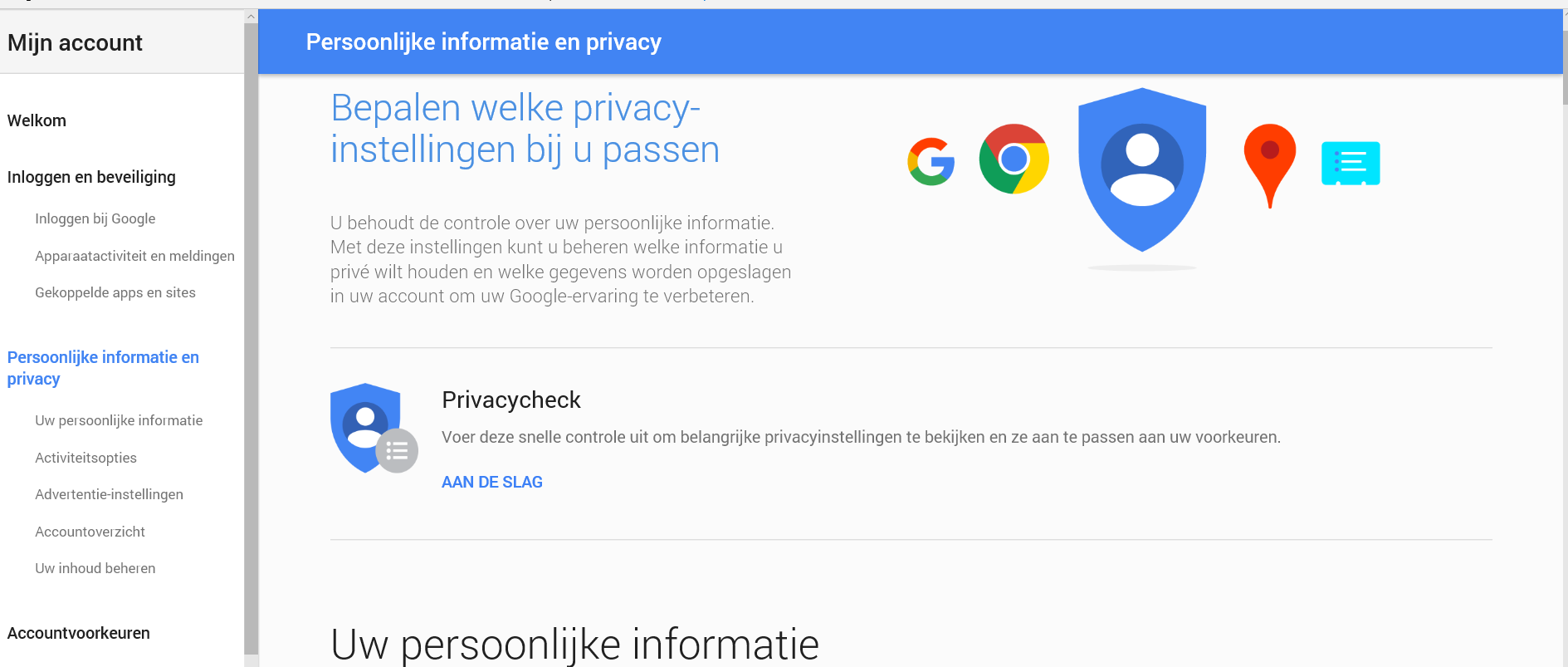Click the large blue privacy shield icon
Screen dimensions: 1568x667
[1142, 169]
